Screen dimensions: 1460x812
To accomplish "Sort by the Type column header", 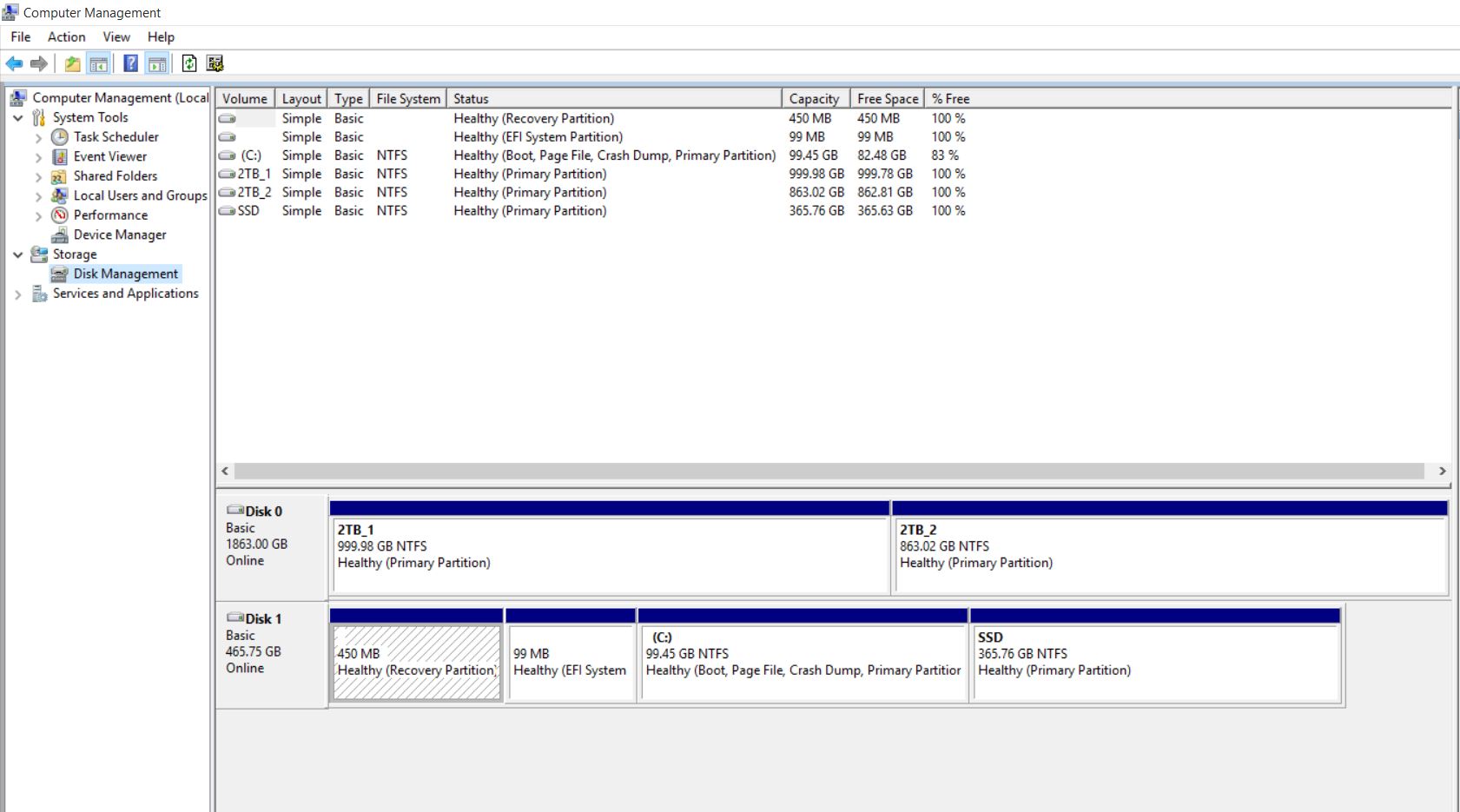I will (x=349, y=98).
